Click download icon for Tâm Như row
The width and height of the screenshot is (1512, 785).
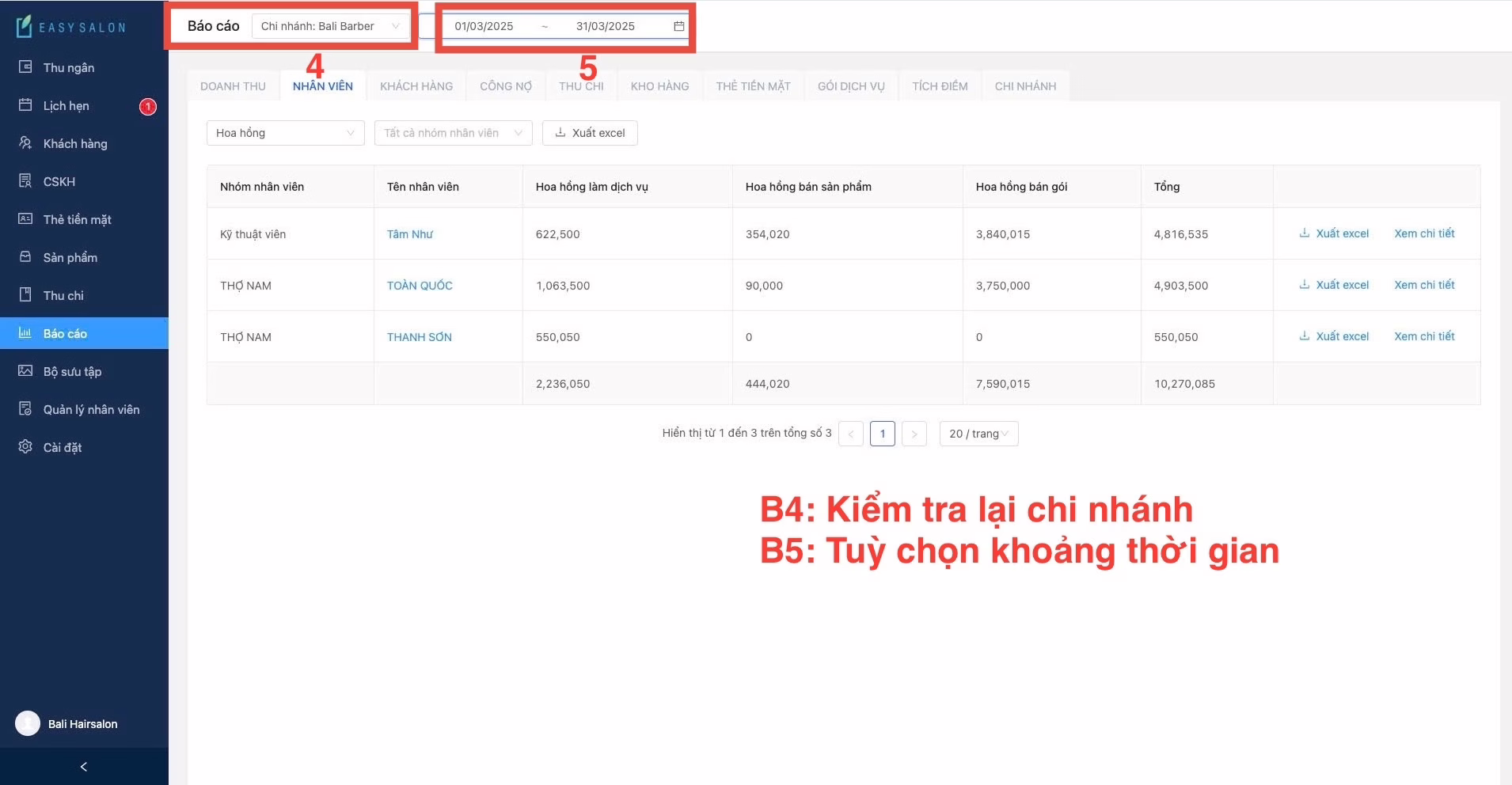[x=1304, y=233]
